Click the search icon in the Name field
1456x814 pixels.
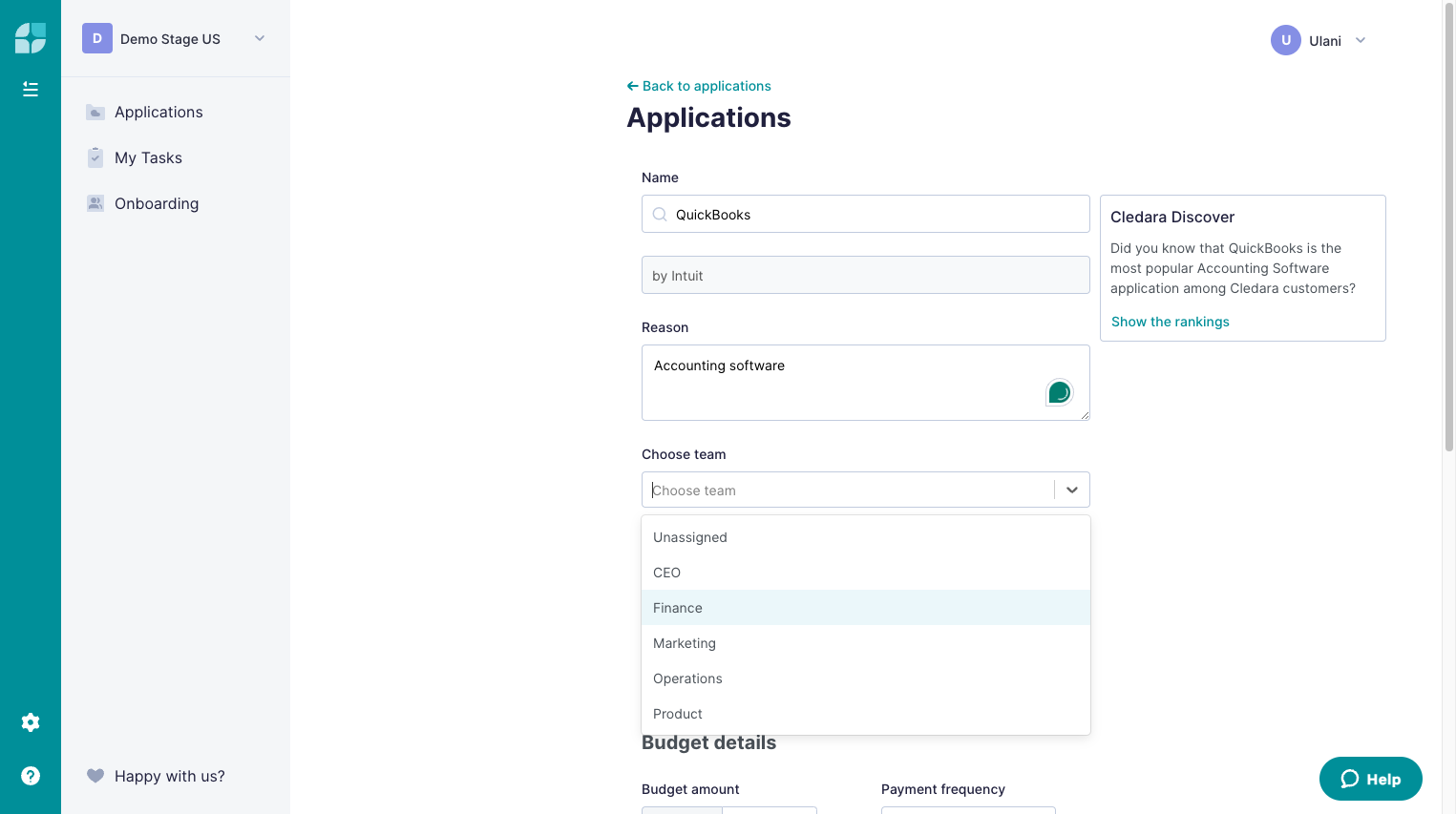(x=660, y=215)
